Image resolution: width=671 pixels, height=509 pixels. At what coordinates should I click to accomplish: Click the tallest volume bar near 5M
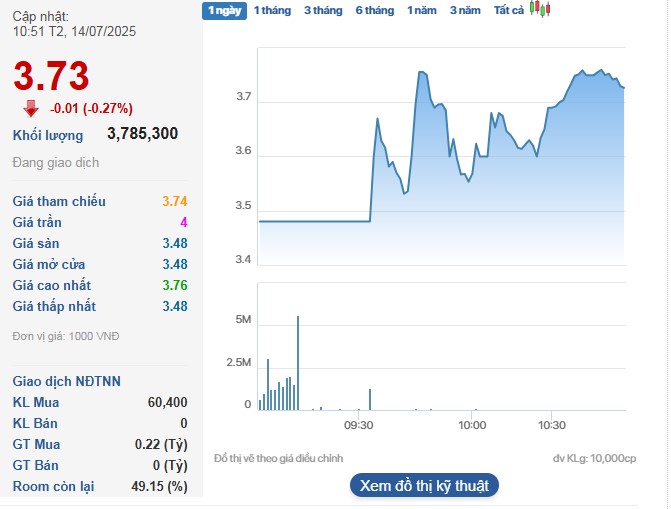click(x=298, y=362)
